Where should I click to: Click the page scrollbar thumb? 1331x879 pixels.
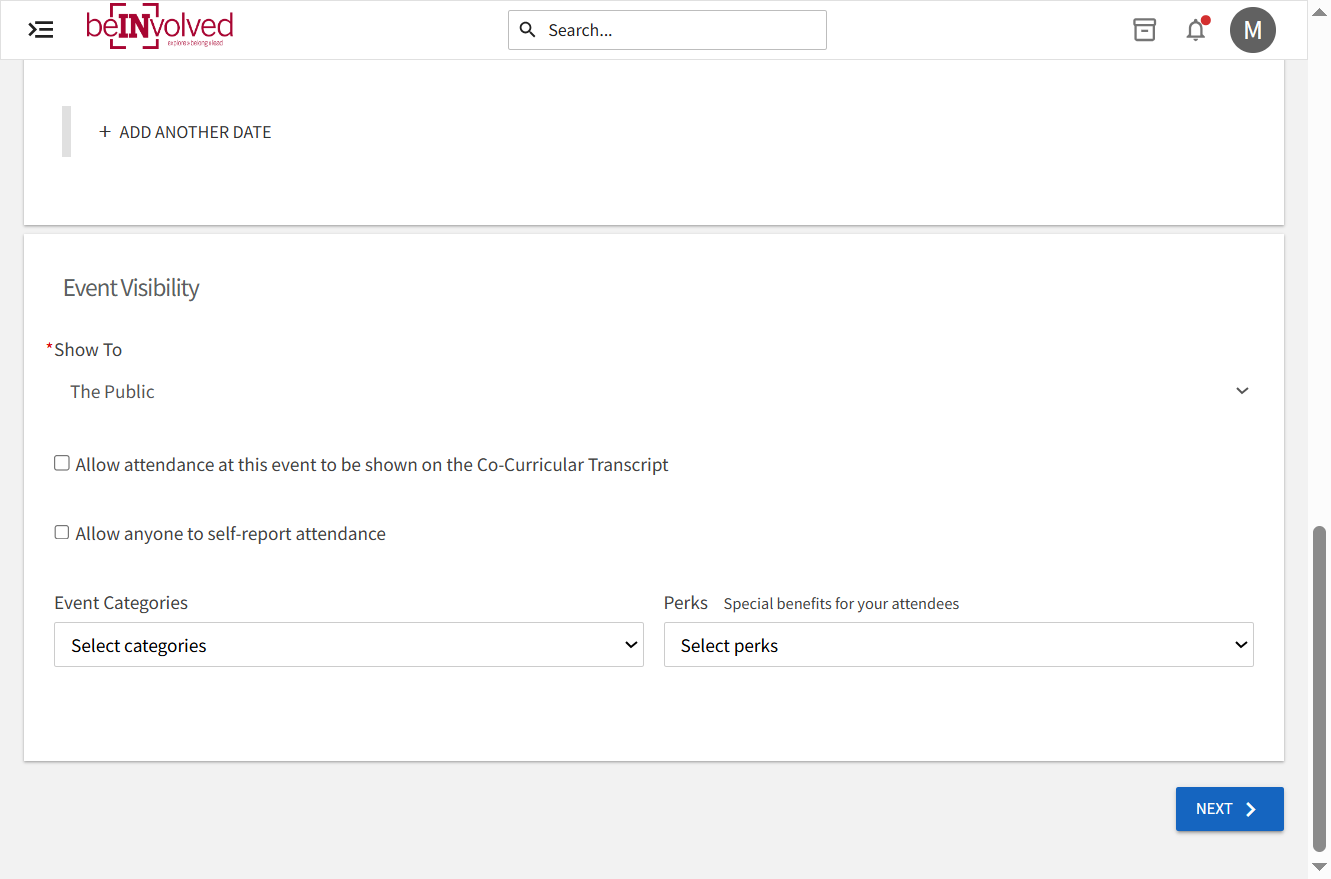pos(1320,688)
